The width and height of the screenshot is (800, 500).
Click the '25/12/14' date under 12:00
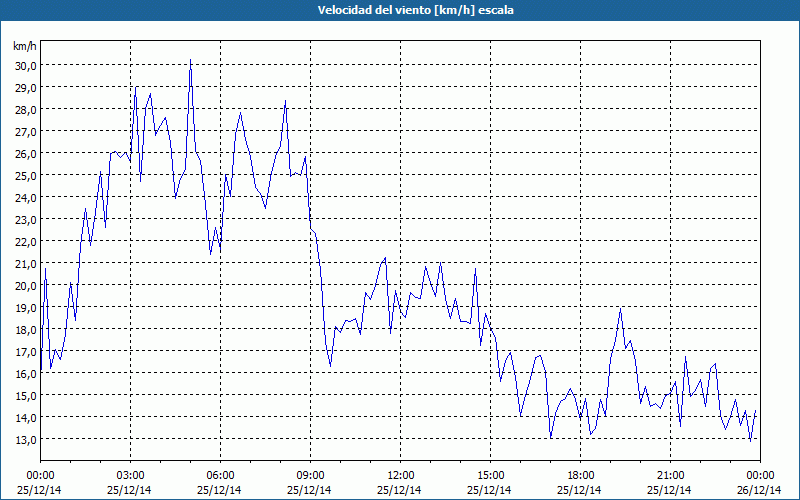[x=399, y=490]
